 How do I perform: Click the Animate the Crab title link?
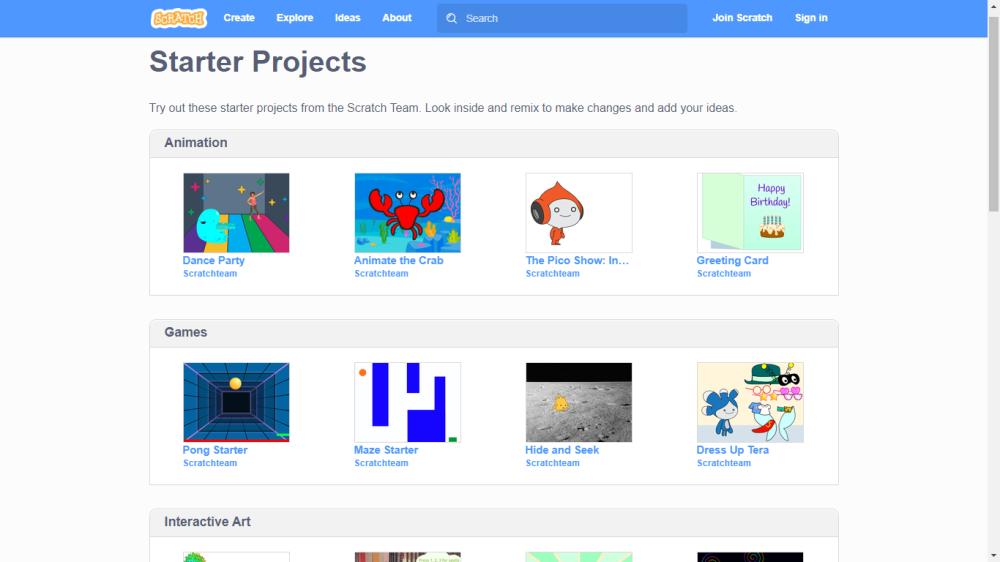(399, 260)
